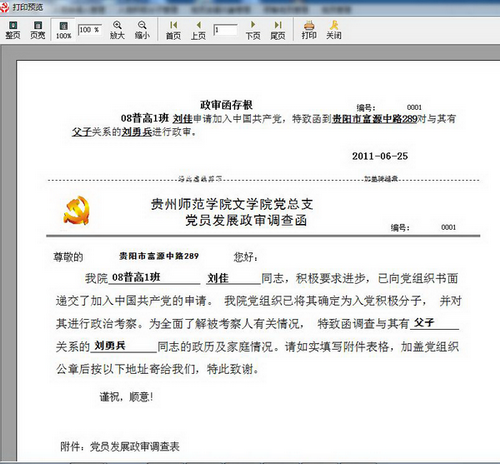Go to first page with 首页
Image resolution: width=500 pixels, height=464 pixels.
click(x=173, y=30)
